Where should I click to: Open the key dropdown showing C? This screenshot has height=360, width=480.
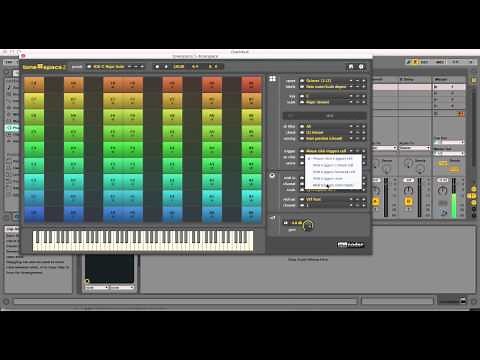(325, 96)
